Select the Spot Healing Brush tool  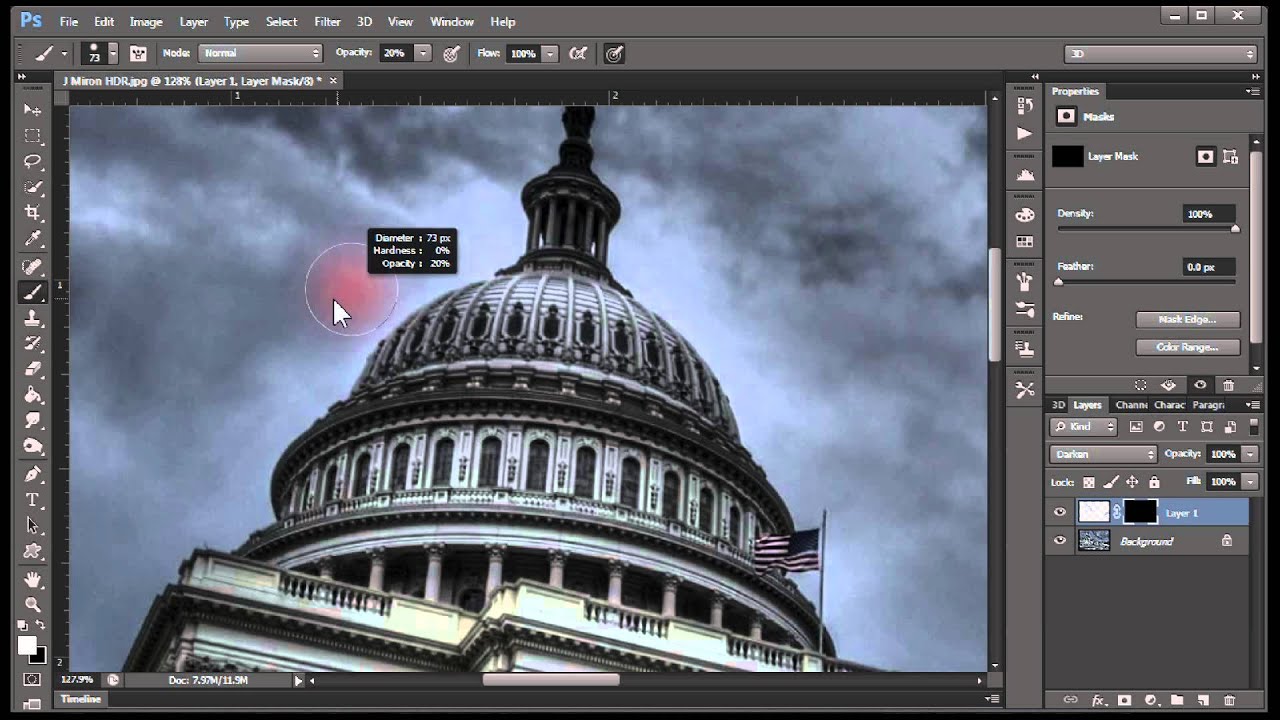[33, 267]
